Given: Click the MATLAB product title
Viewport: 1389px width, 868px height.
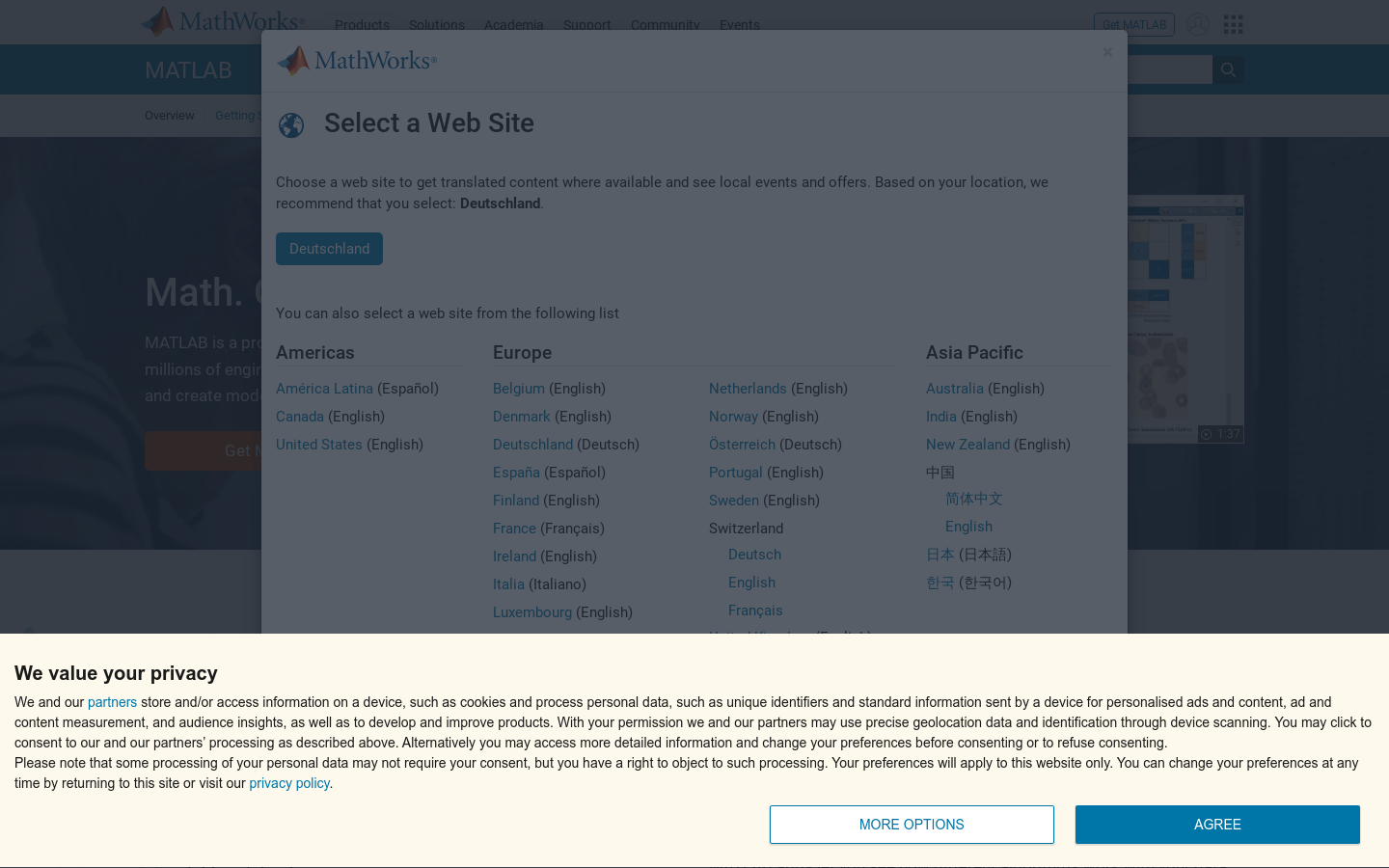Looking at the screenshot, I should click(x=188, y=70).
